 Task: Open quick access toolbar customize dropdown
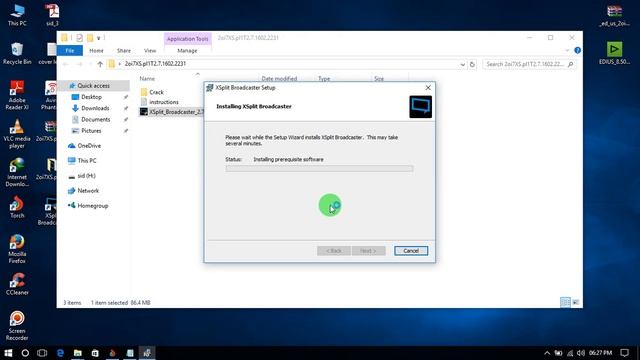coord(99,38)
